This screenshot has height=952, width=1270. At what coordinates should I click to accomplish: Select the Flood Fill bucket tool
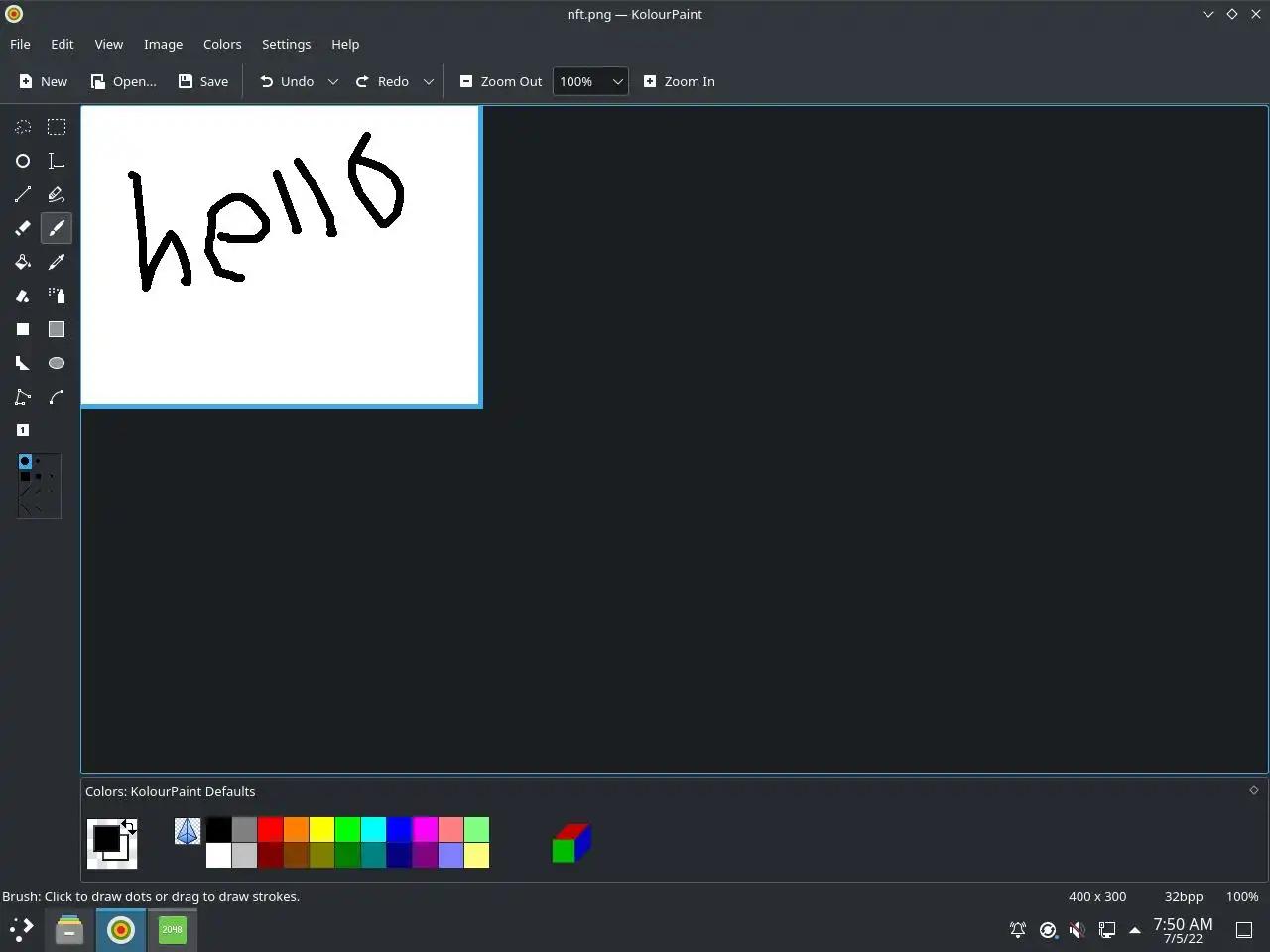tap(23, 262)
